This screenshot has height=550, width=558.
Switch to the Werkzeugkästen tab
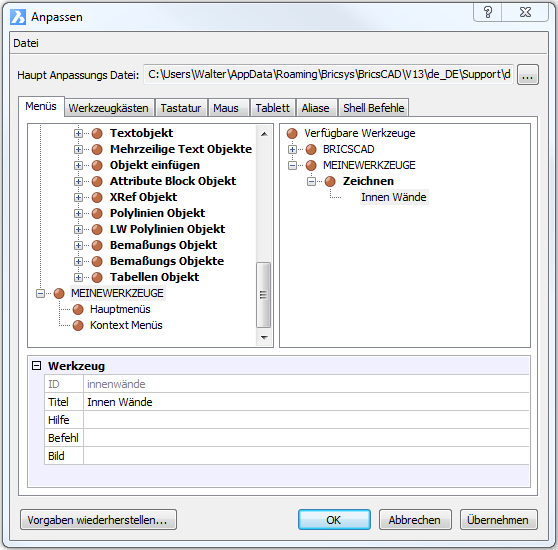109,108
